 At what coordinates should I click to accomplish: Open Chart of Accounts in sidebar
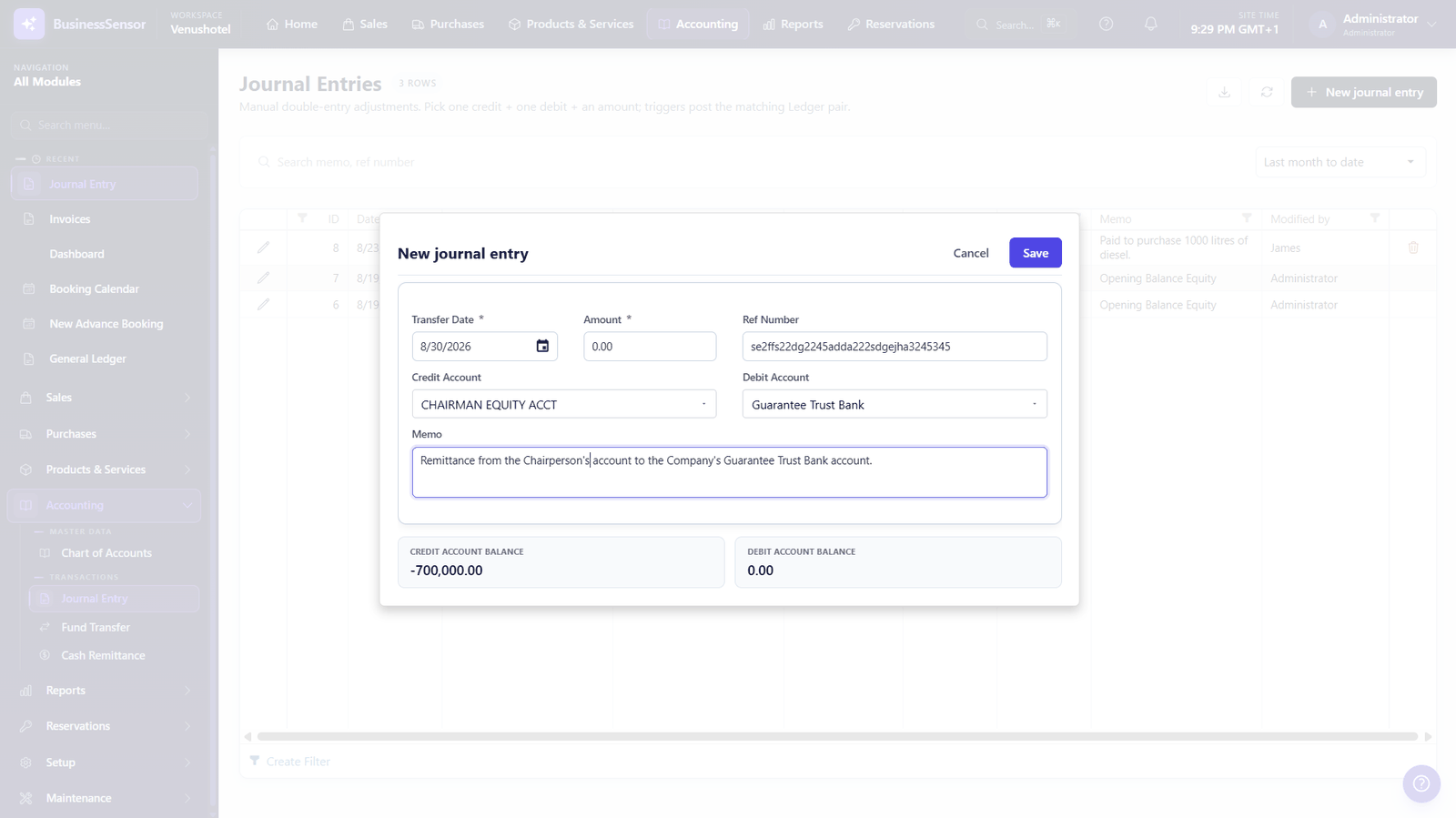point(106,553)
